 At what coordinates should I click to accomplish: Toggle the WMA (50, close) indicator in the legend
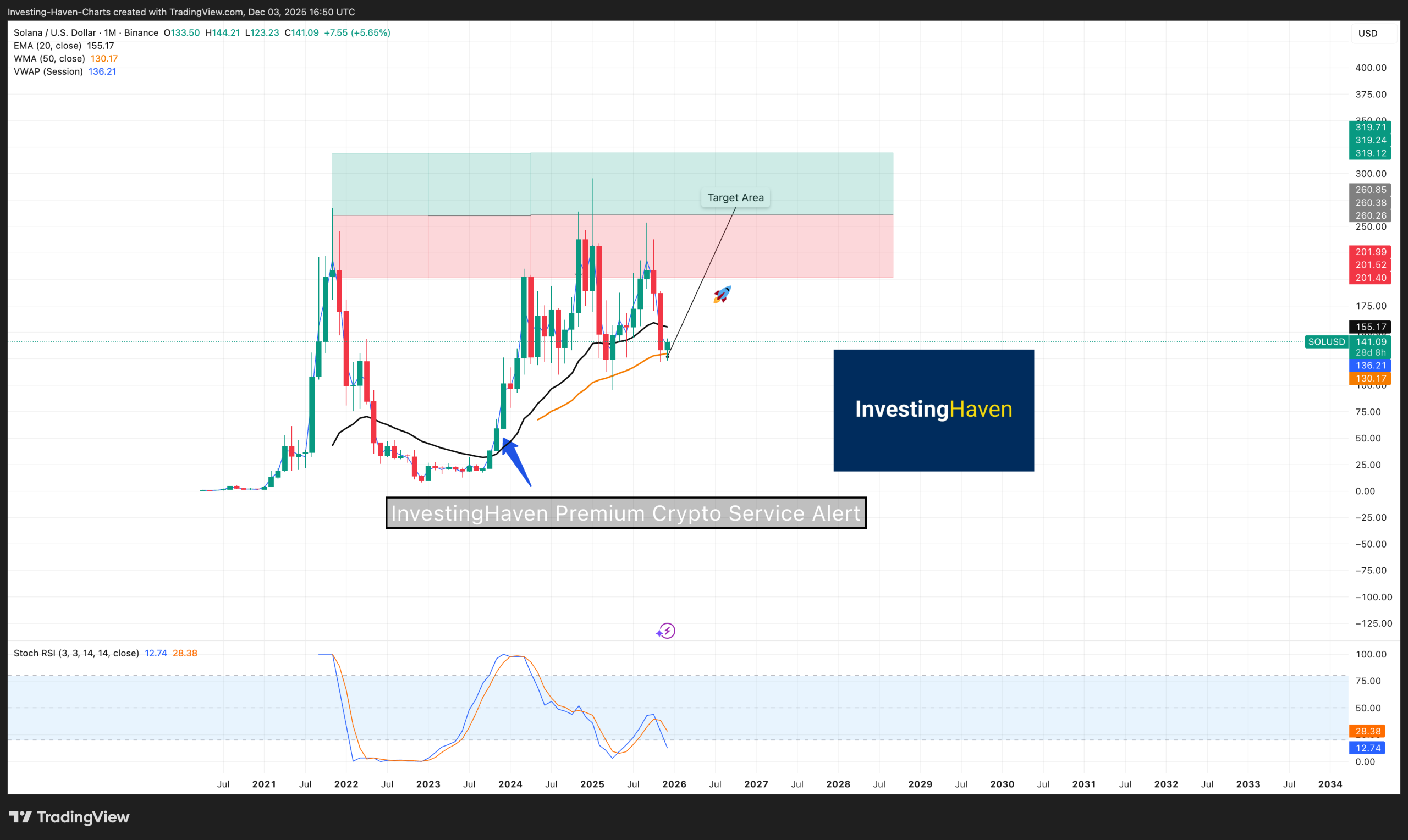point(49,58)
